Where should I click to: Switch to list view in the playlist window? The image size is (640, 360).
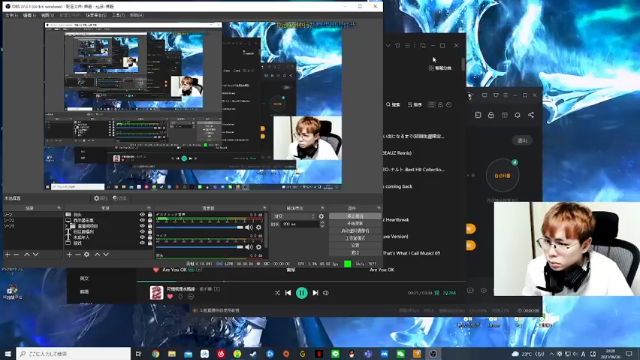pos(431,105)
